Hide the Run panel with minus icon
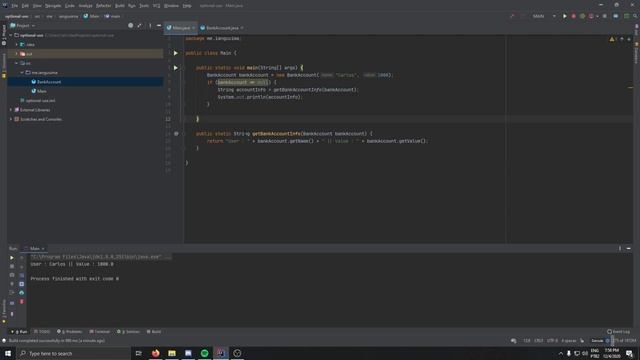 click(629, 248)
